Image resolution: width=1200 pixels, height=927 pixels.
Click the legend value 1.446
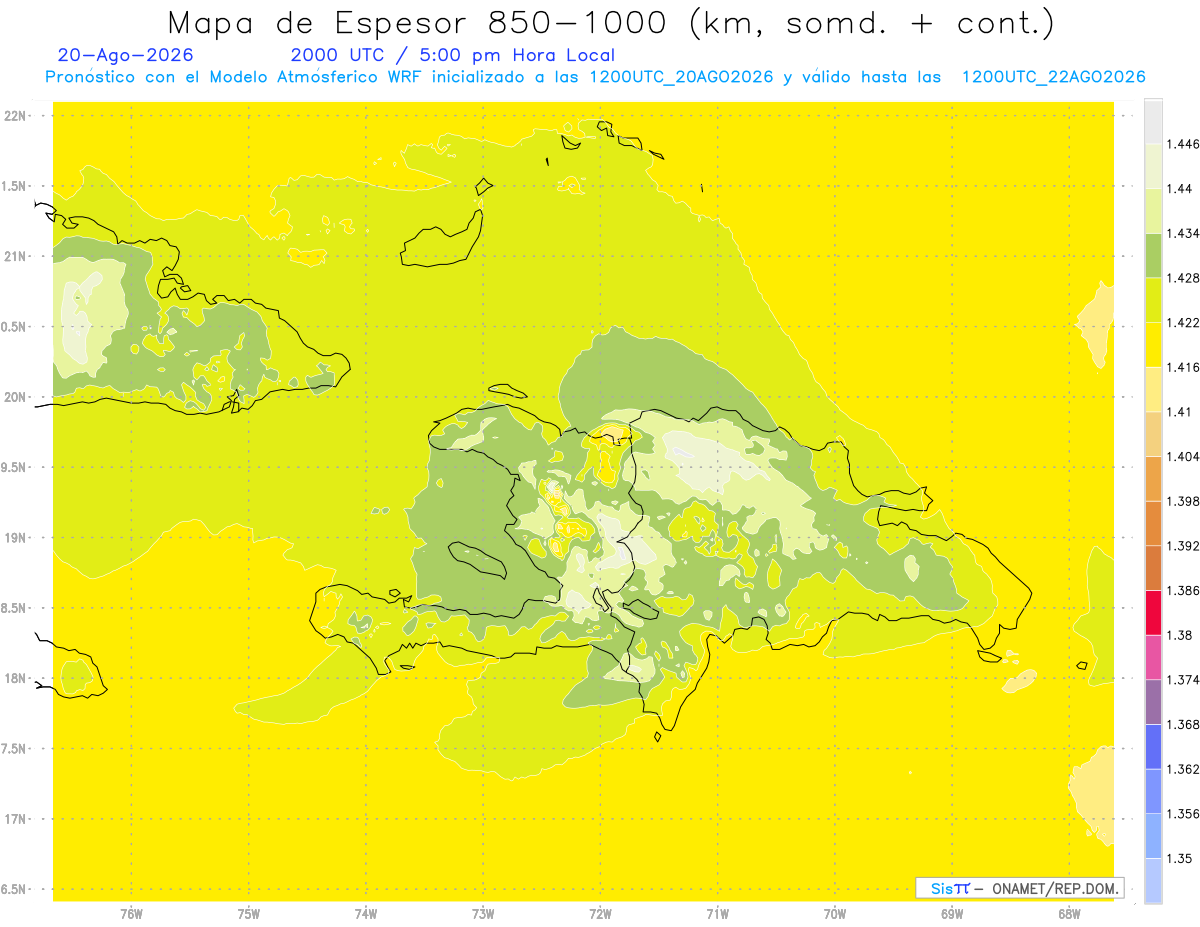[1183, 144]
